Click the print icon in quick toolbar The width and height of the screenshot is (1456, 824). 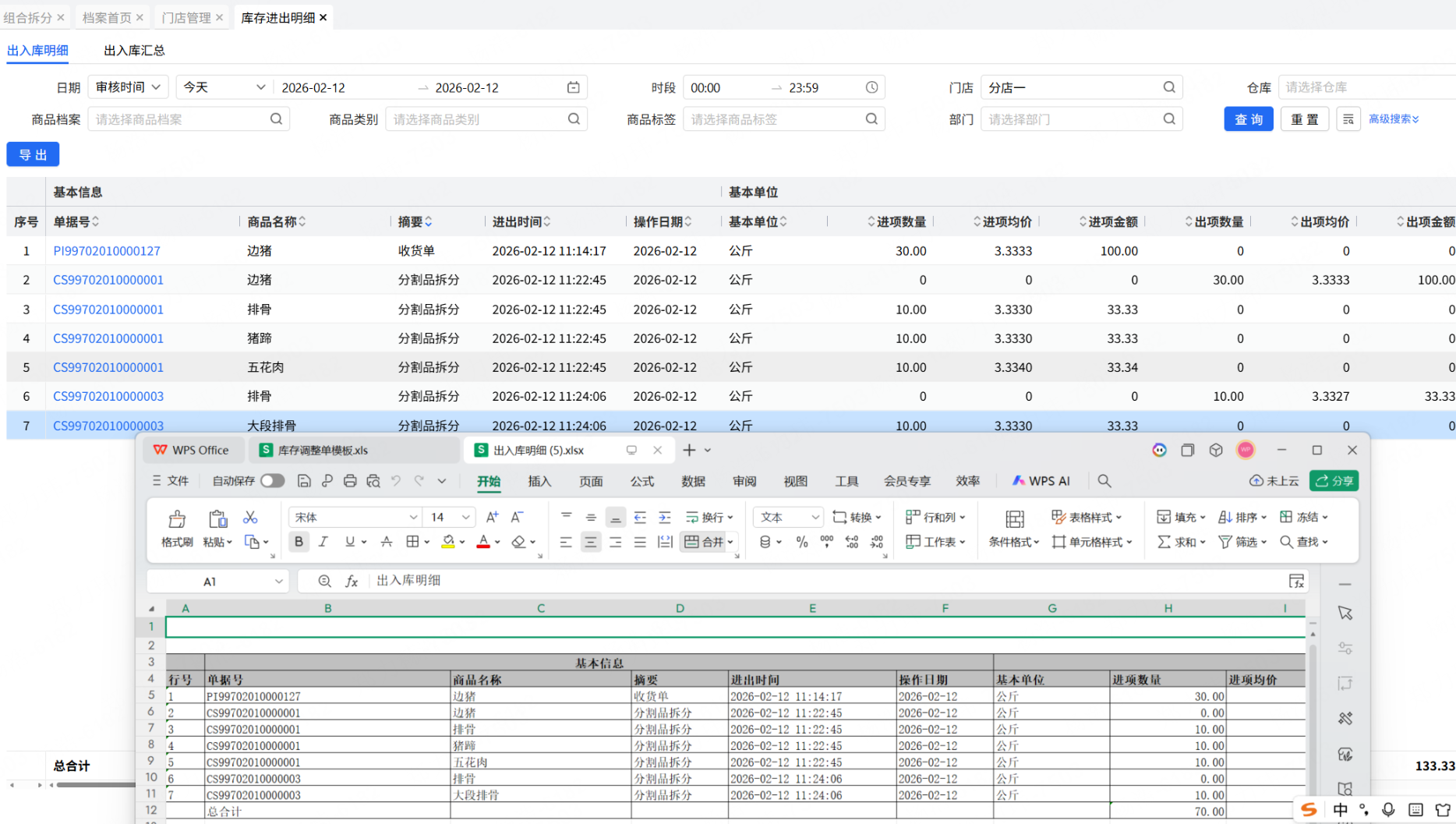coord(350,481)
